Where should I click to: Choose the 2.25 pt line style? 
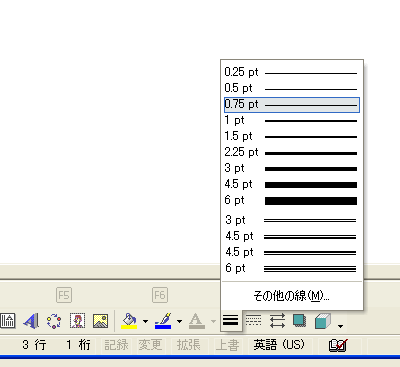(x=292, y=153)
